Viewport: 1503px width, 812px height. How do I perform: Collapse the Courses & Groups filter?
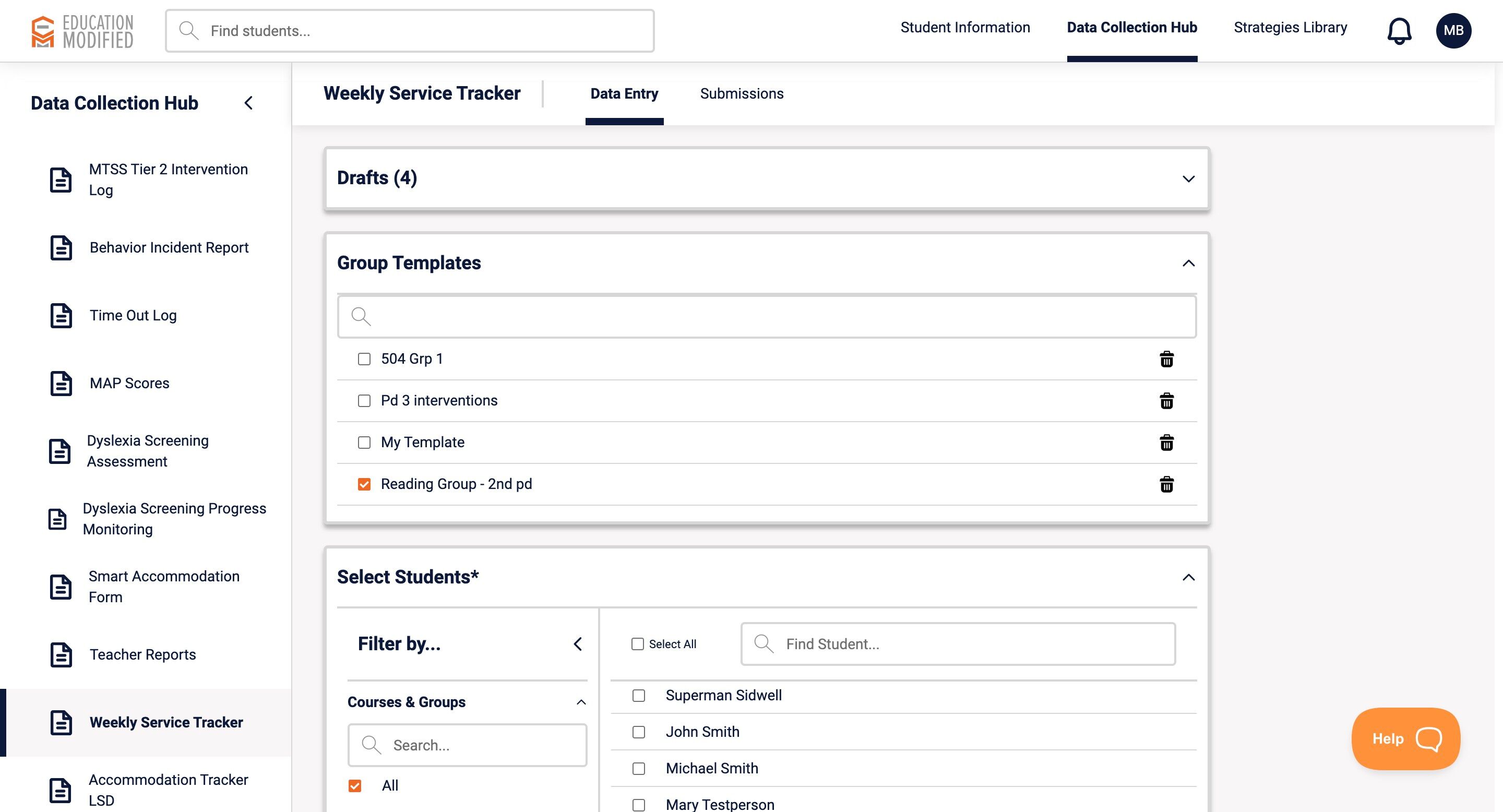[x=580, y=702]
